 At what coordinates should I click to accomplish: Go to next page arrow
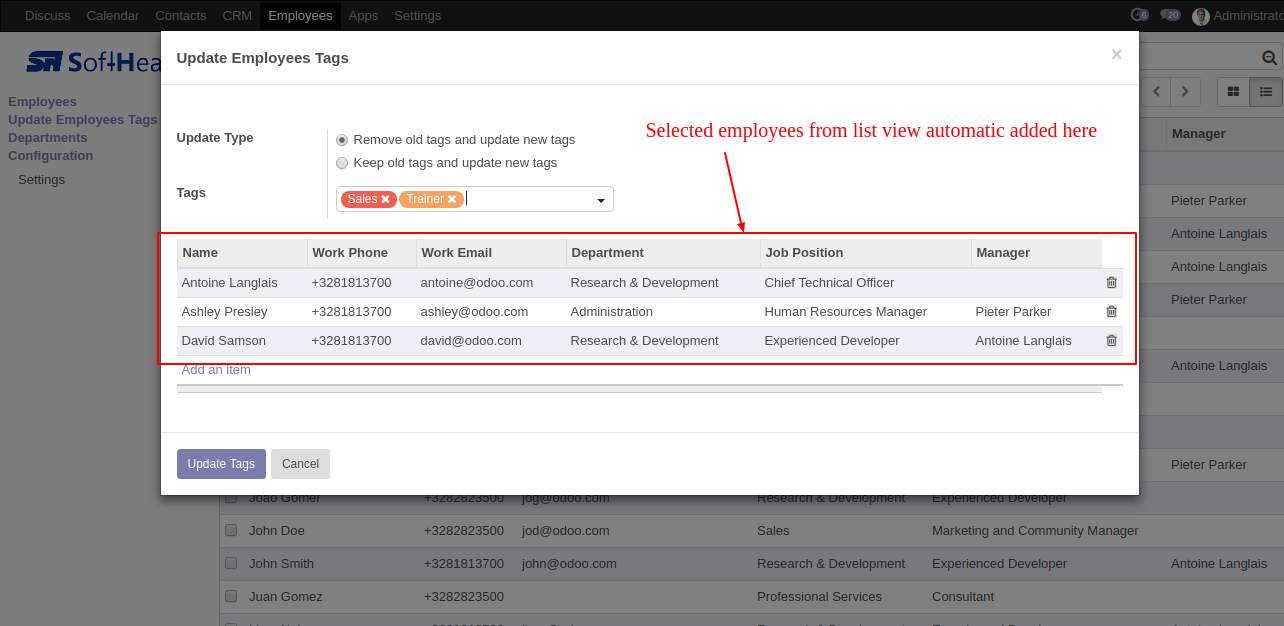click(x=1186, y=91)
